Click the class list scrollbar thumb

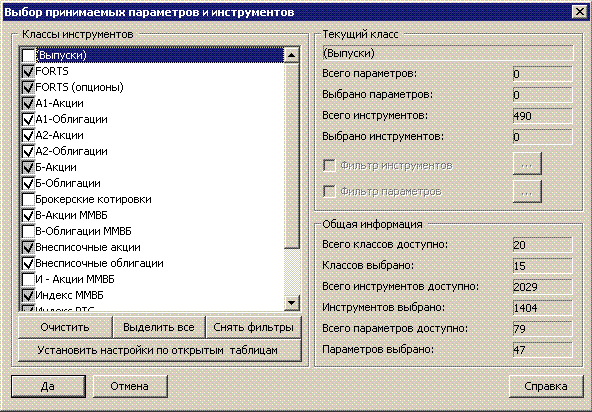tap(291, 156)
